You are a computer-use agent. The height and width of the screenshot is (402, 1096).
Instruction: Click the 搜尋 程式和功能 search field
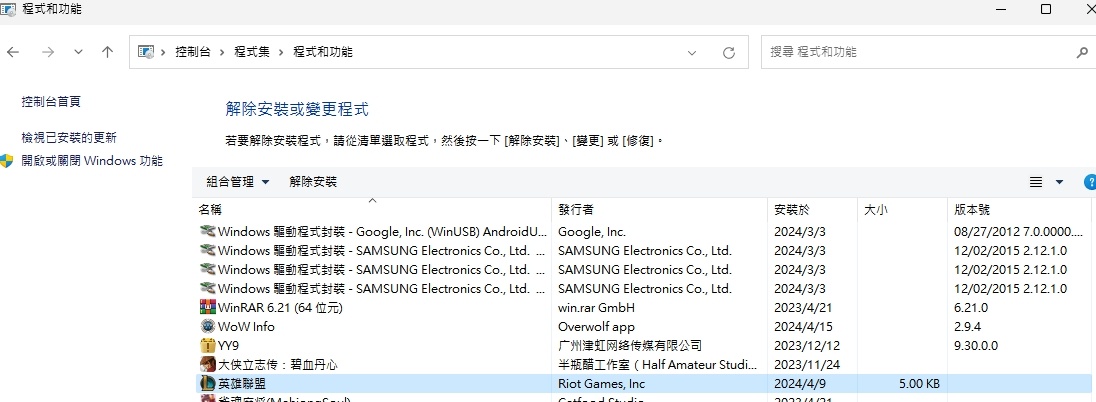click(x=915, y=52)
